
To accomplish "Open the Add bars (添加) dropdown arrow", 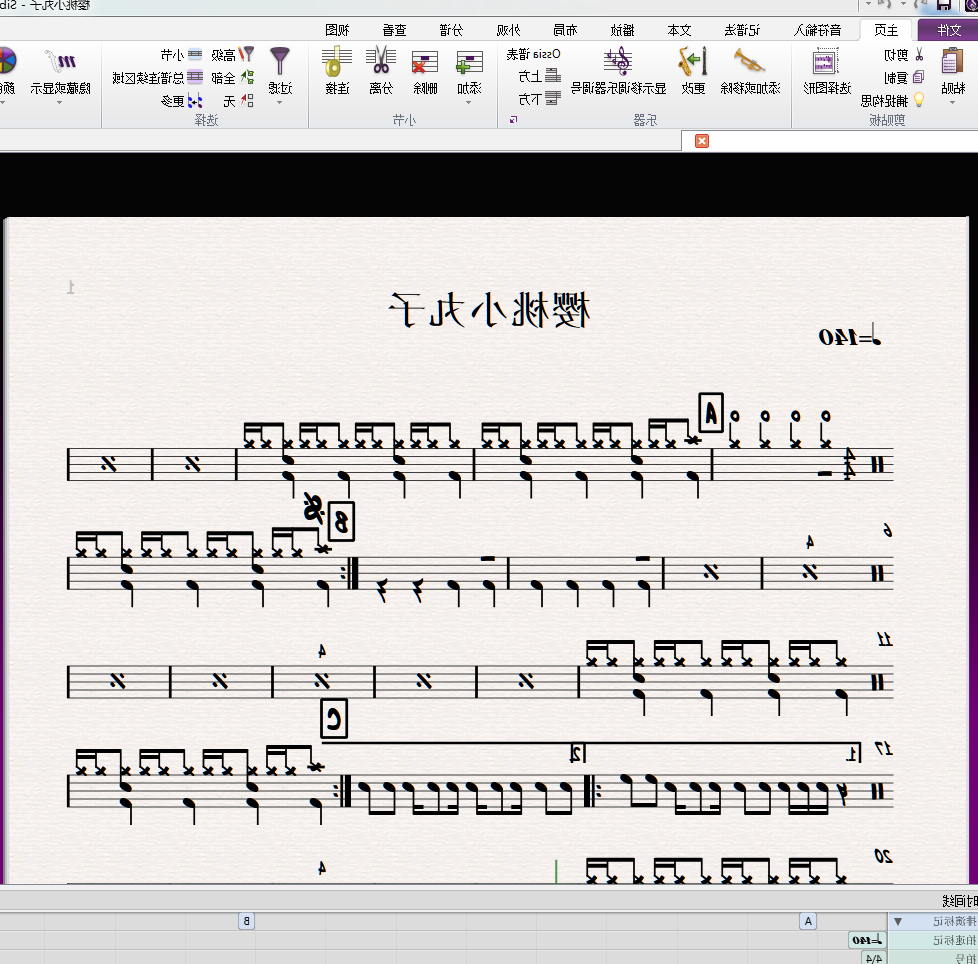I will coord(469,102).
